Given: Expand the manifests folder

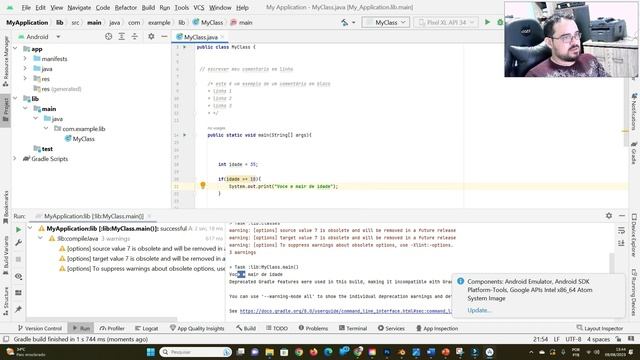Looking at the screenshot, I should pos(25,58).
